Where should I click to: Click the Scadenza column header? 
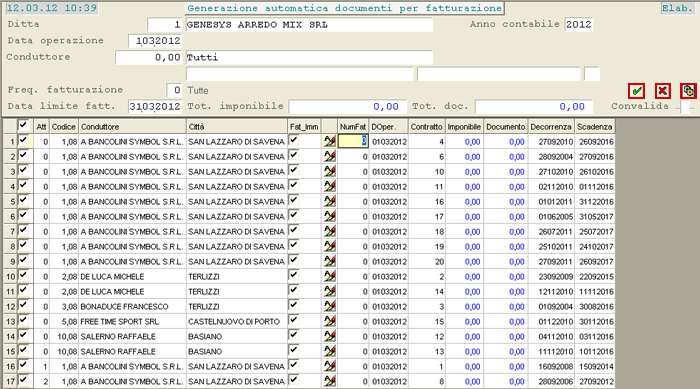tap(595, 127)
